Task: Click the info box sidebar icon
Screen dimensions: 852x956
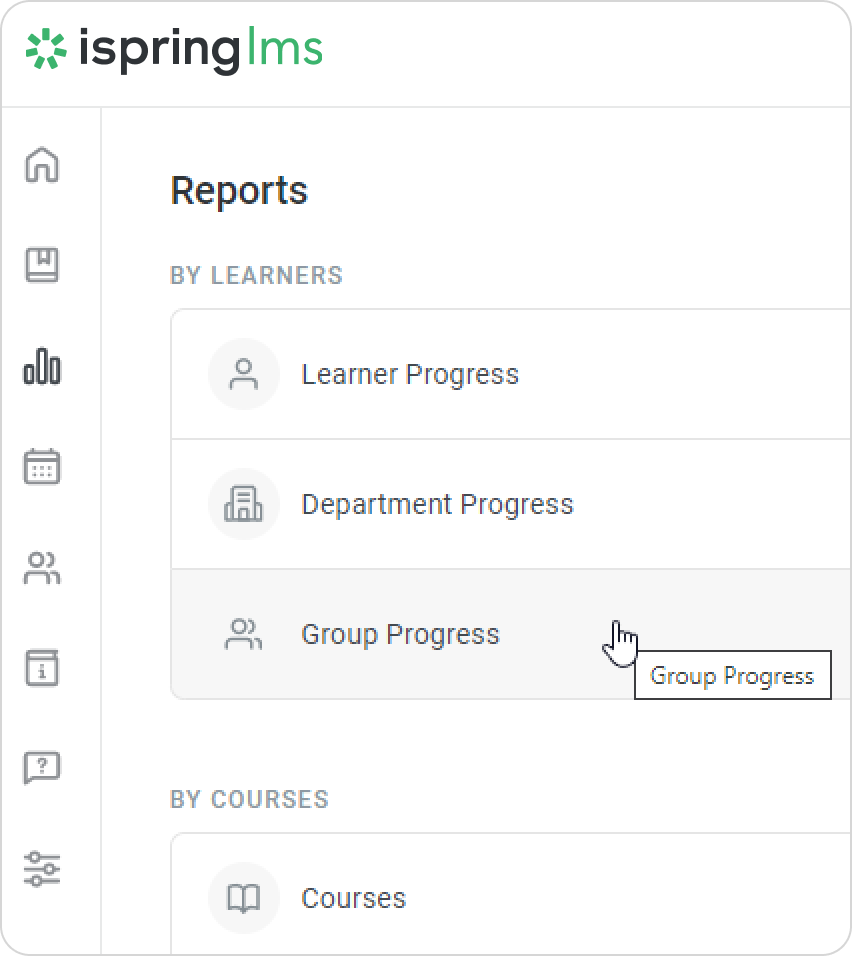Action: [42, 668]
